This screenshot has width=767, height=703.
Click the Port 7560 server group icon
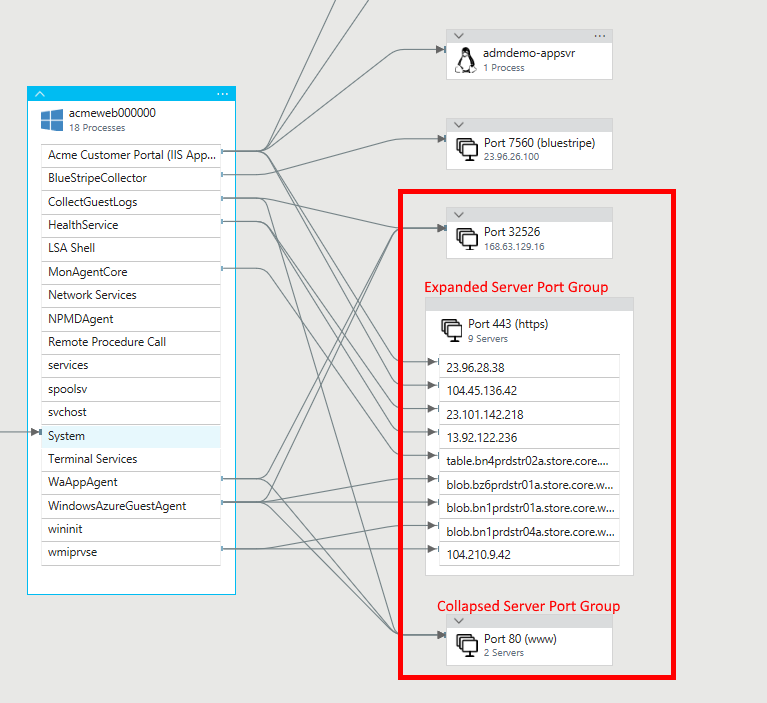(467, 149)
